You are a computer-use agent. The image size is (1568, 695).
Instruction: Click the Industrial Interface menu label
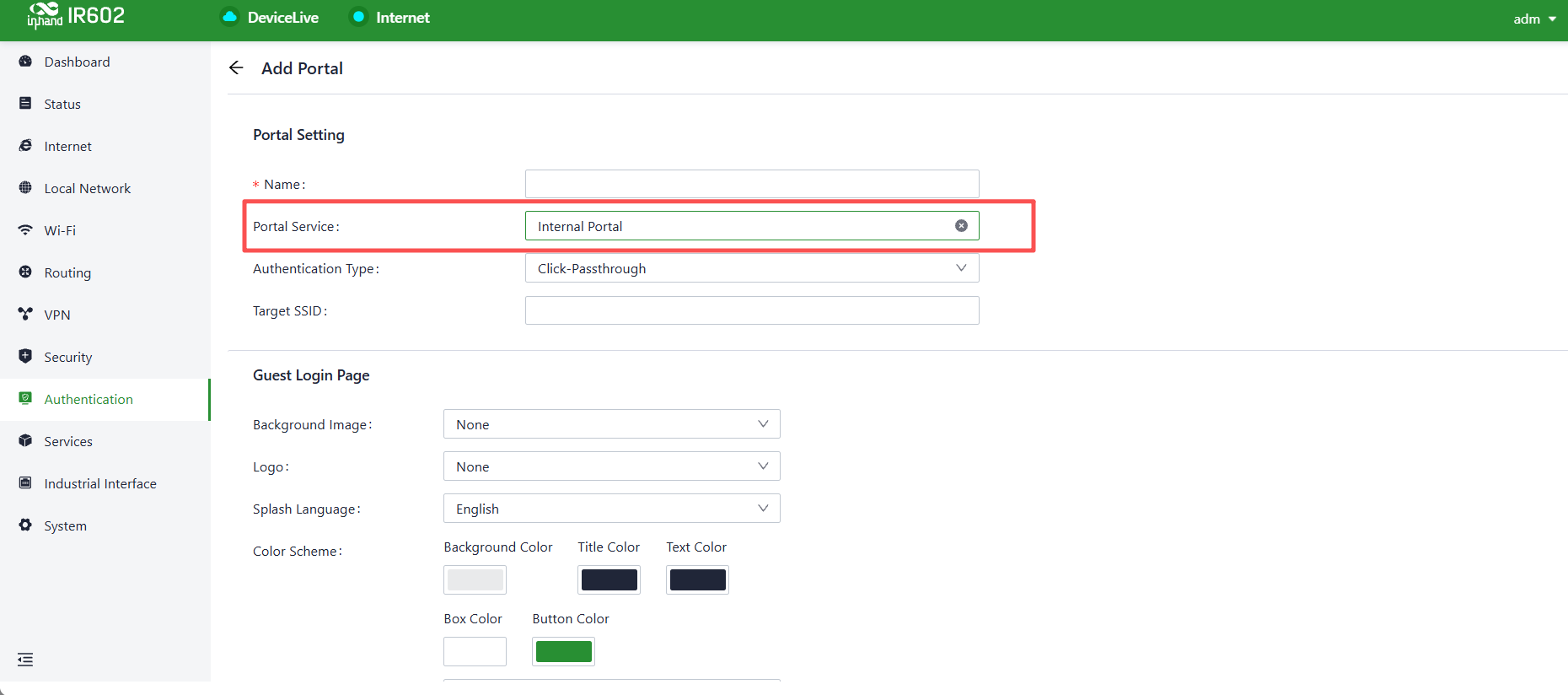100,484
